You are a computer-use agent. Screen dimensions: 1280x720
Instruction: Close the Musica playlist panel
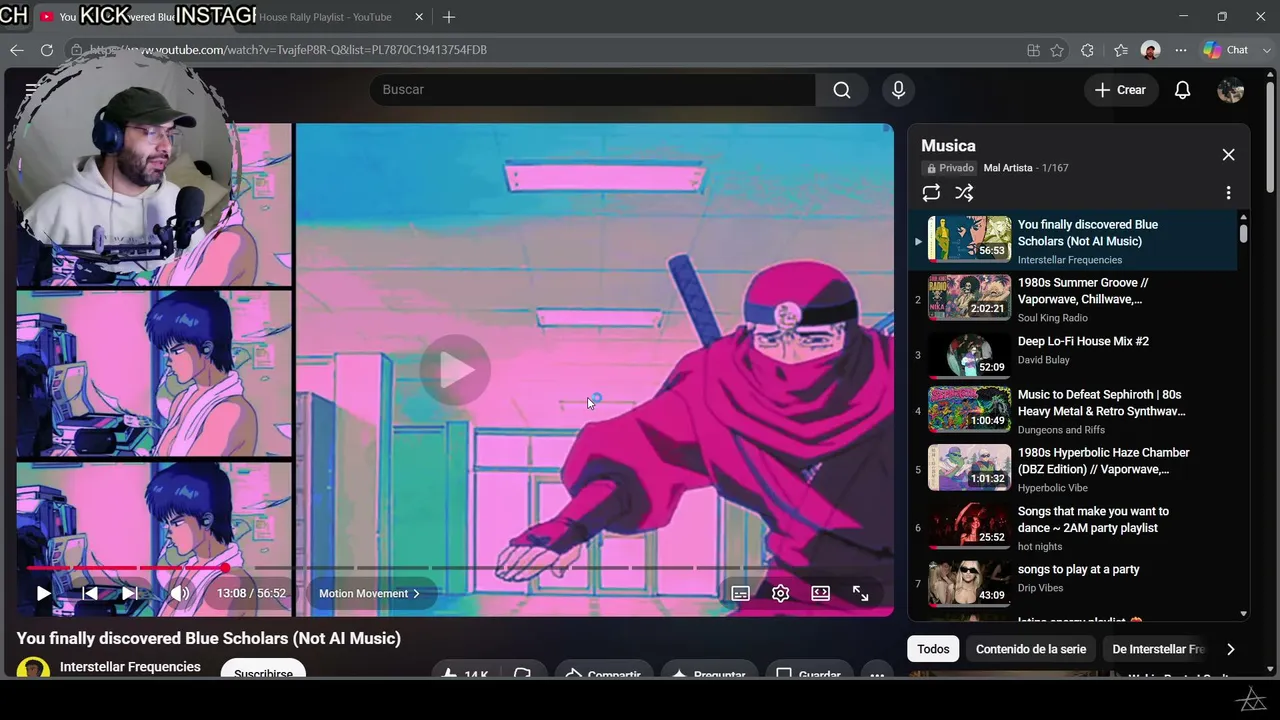point(1228,154)
